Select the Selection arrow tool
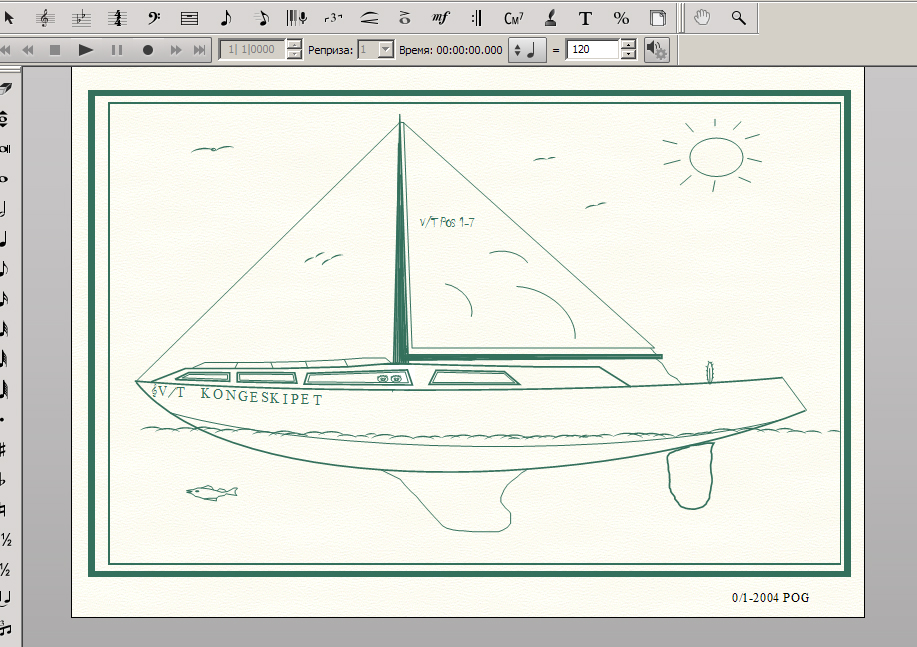Viewport: 917px width, 647px height. 9,17
